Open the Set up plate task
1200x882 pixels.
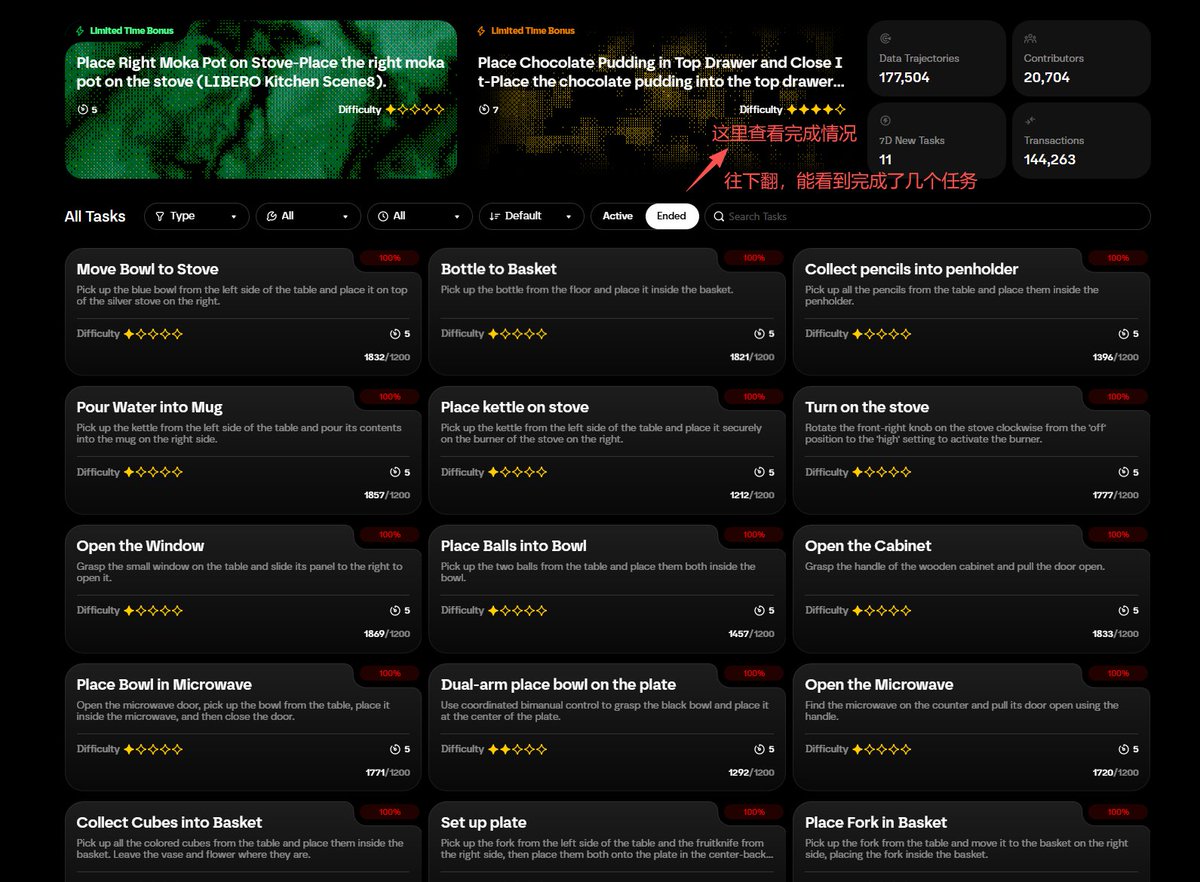pos(607,841)
